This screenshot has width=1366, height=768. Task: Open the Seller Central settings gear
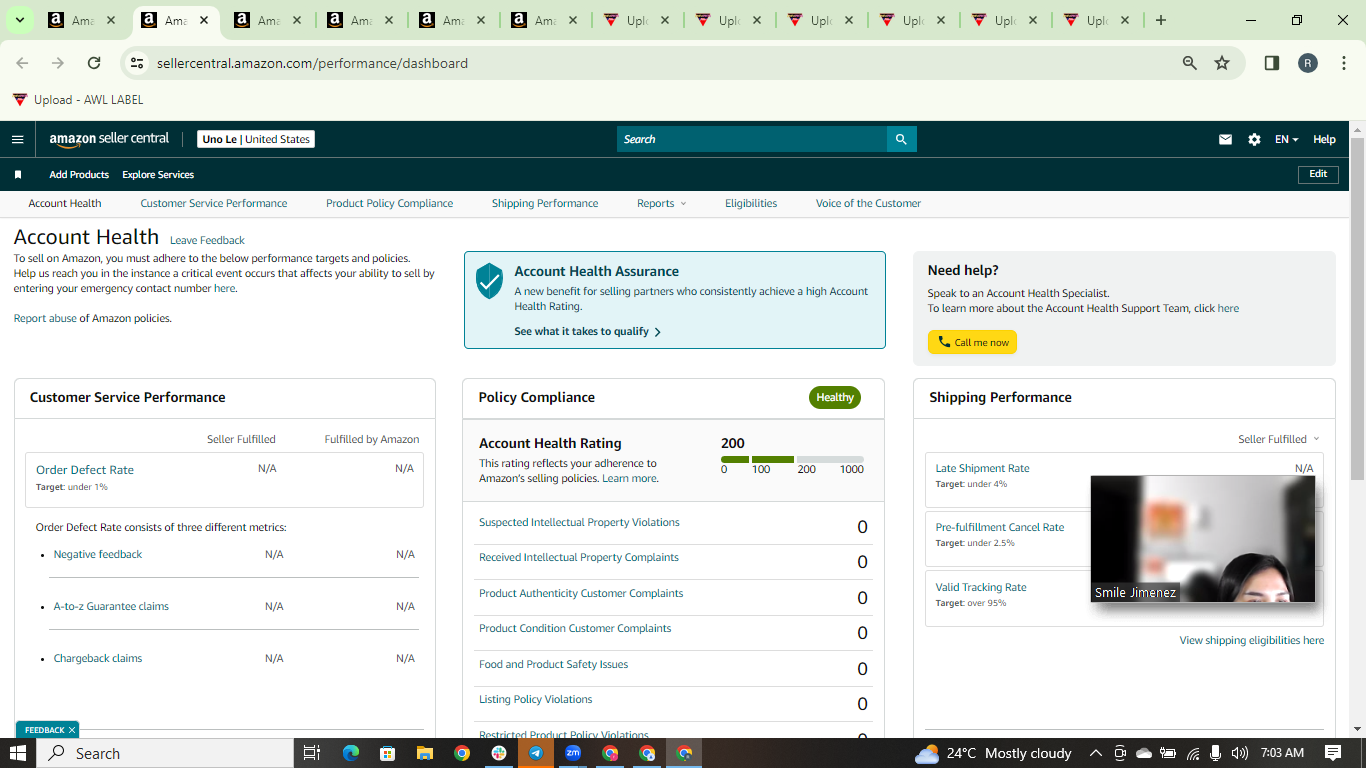click(1254, 140)
